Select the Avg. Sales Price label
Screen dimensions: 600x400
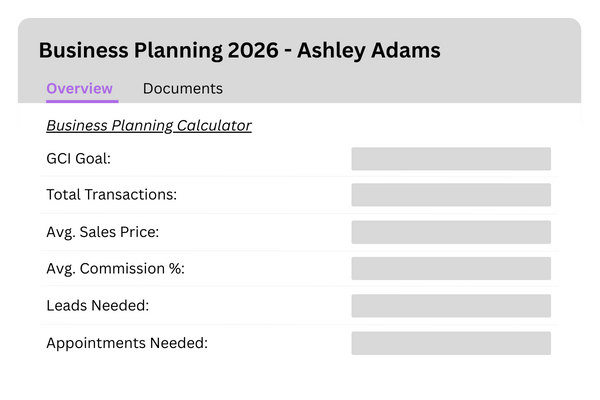click(x=102, y=232)
